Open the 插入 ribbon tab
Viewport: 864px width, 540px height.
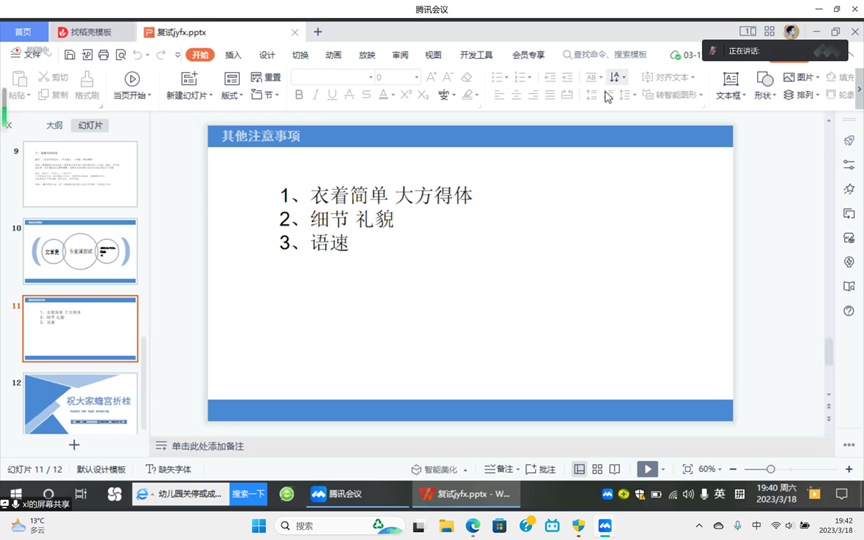[233, 55]
